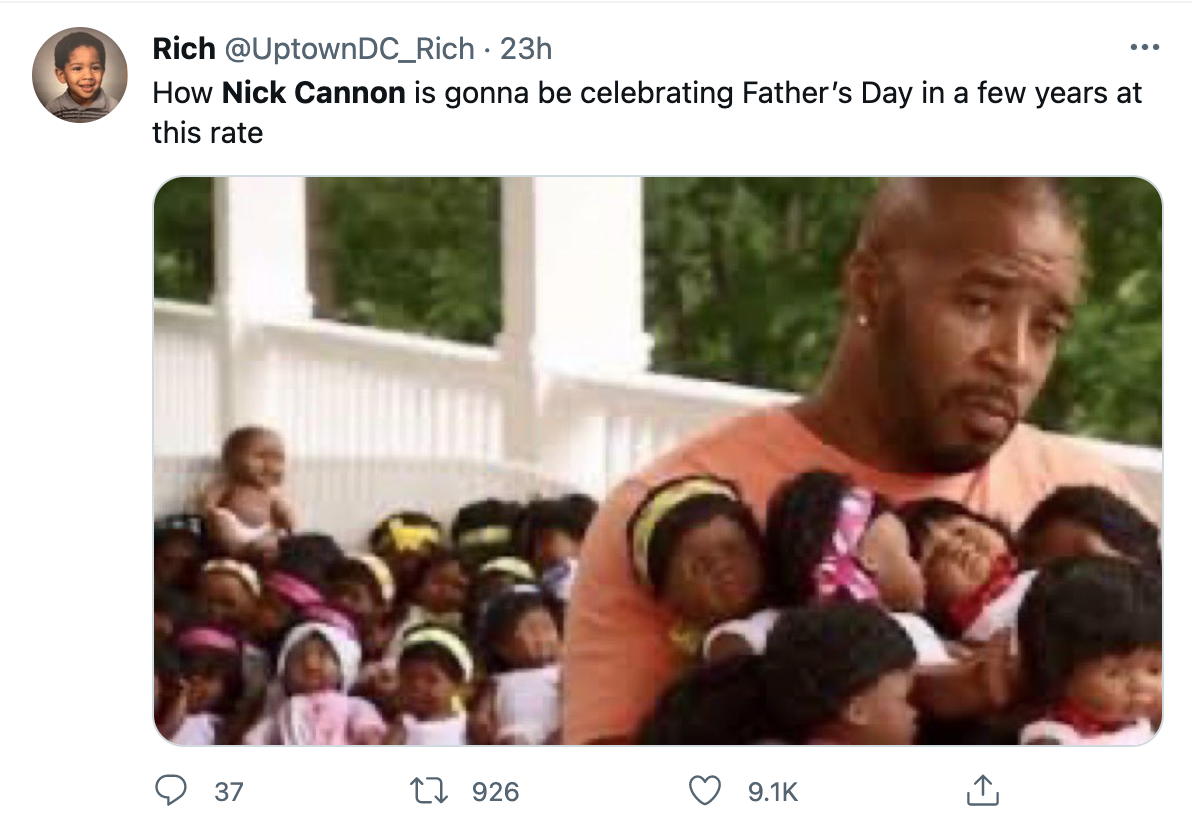This screenshot has width=1192, height=830.
Task: Click the bold Nick Cannon text
Action: click(314, 93)
